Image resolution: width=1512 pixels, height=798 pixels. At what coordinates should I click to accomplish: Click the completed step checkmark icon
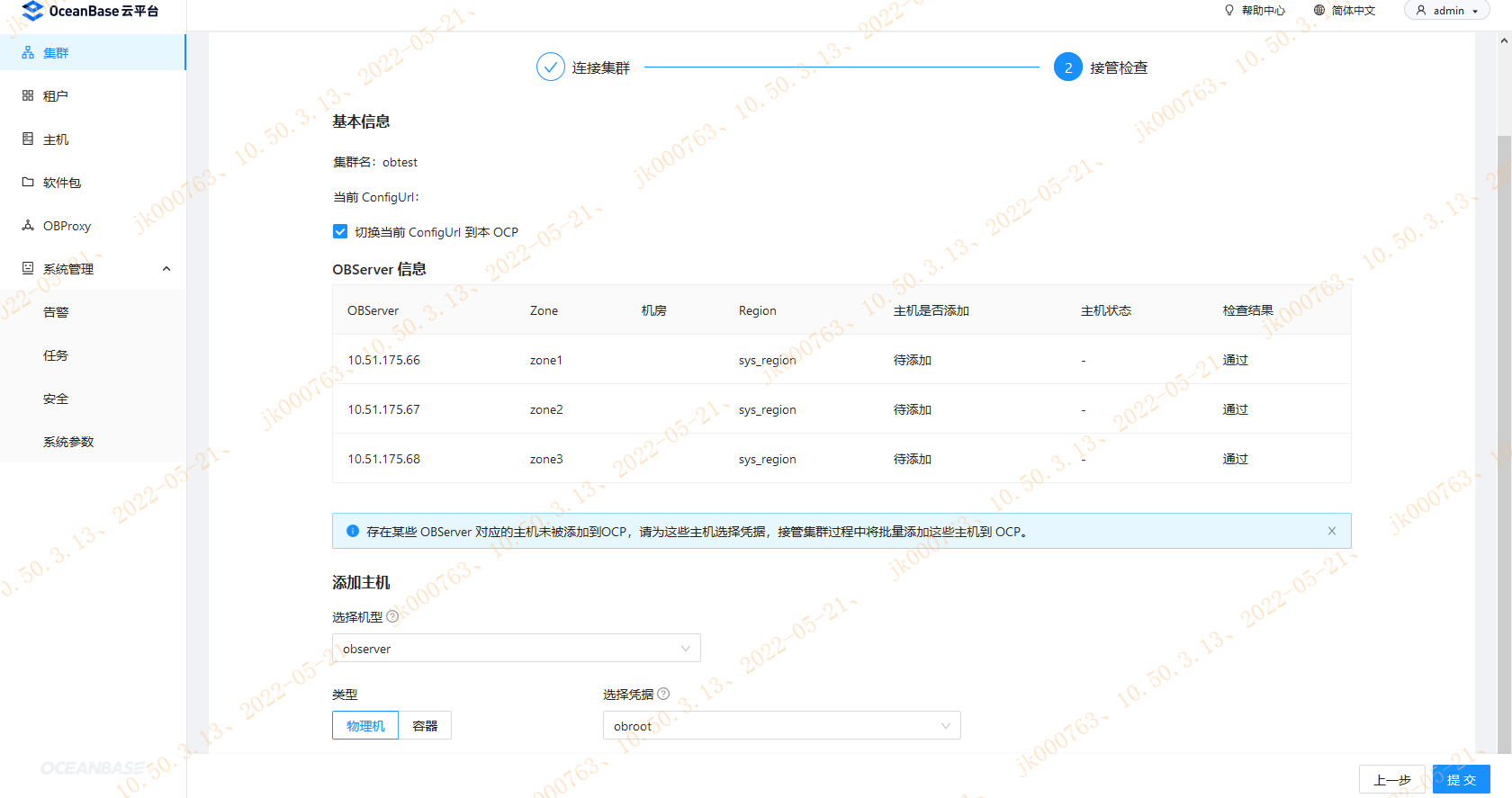coord(551,67)
